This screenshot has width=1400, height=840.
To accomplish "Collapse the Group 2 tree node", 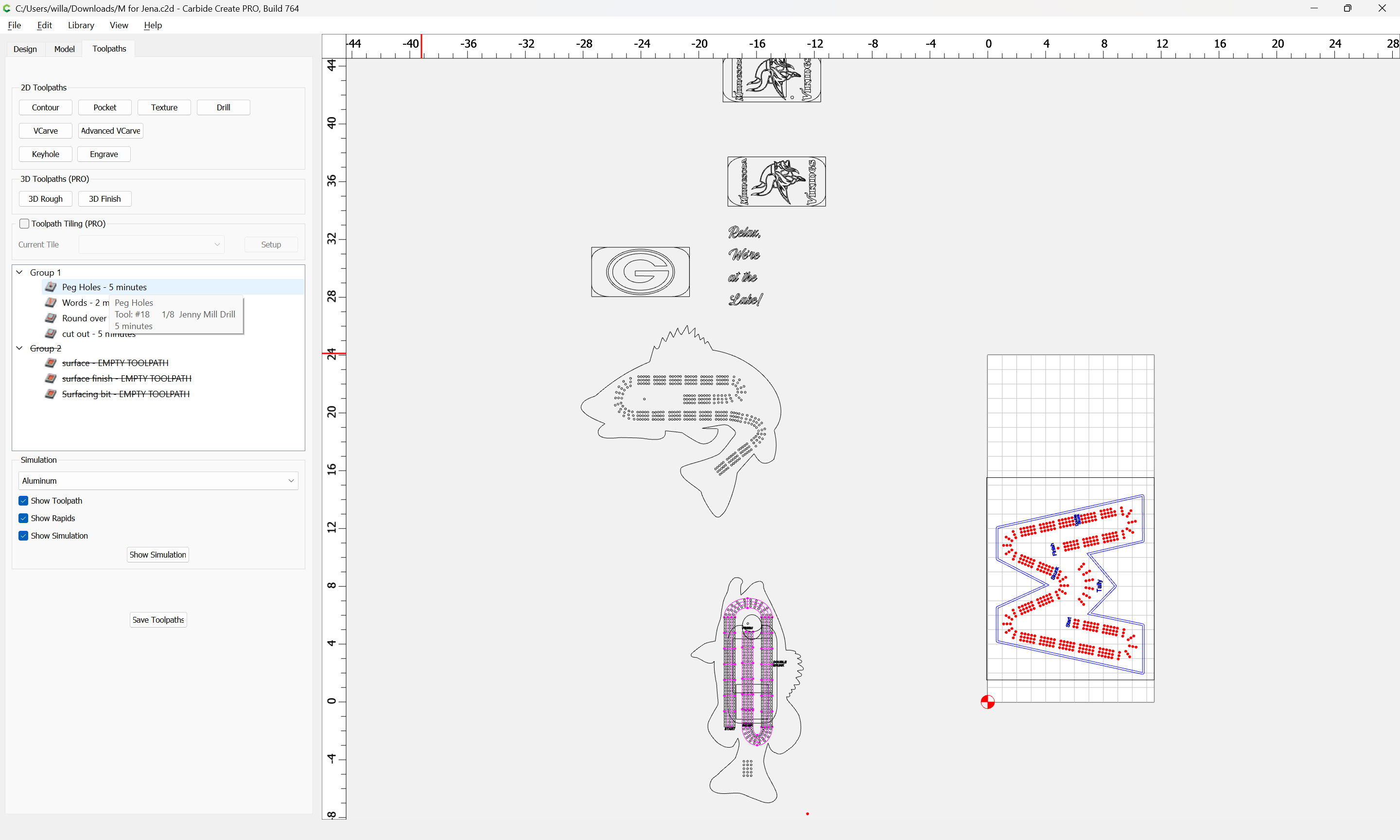I will [x=19, y=348].
